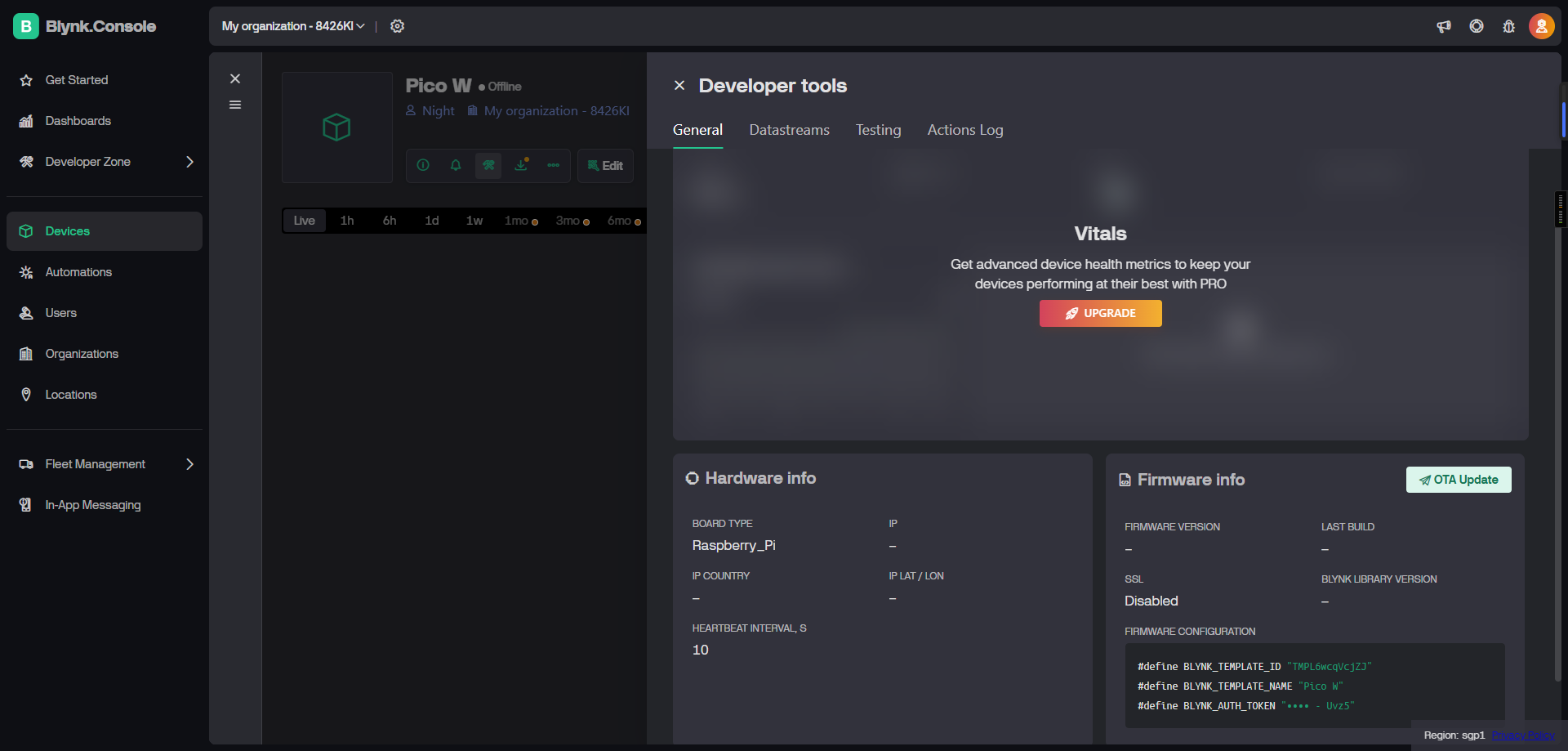Click the Raspberry_Pi board type value
The width and height of the screenshot is (1568, 751).
[x=734, y=545]
